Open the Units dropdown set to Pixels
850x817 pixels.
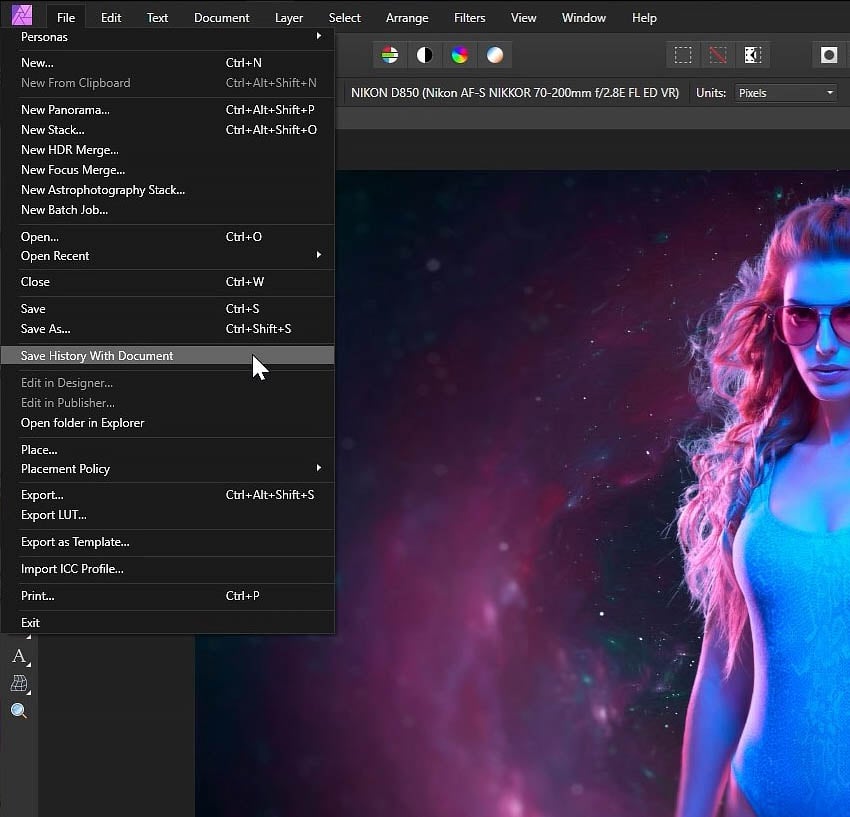785,92
